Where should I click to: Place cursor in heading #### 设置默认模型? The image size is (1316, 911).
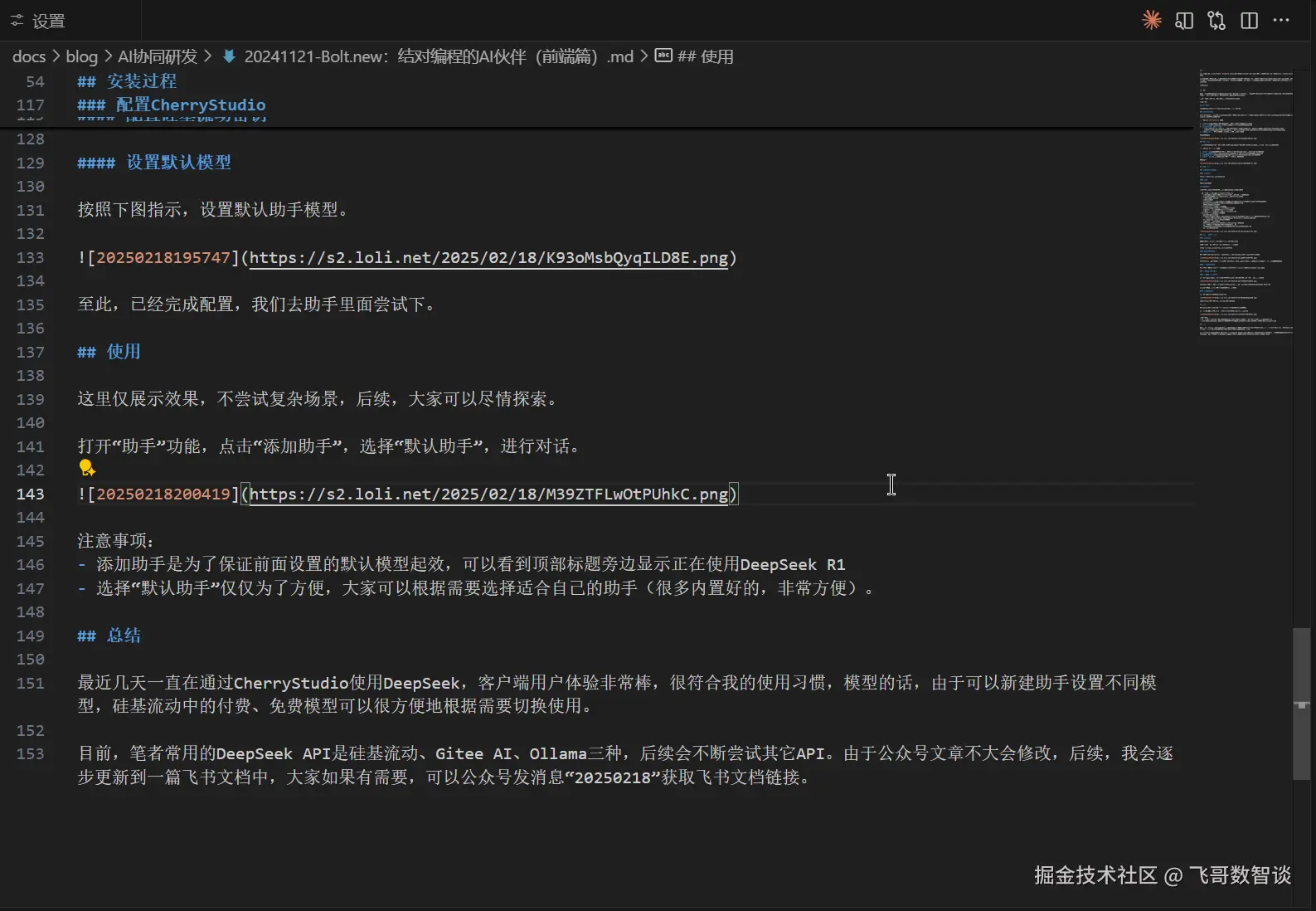(x=154, y=163)
